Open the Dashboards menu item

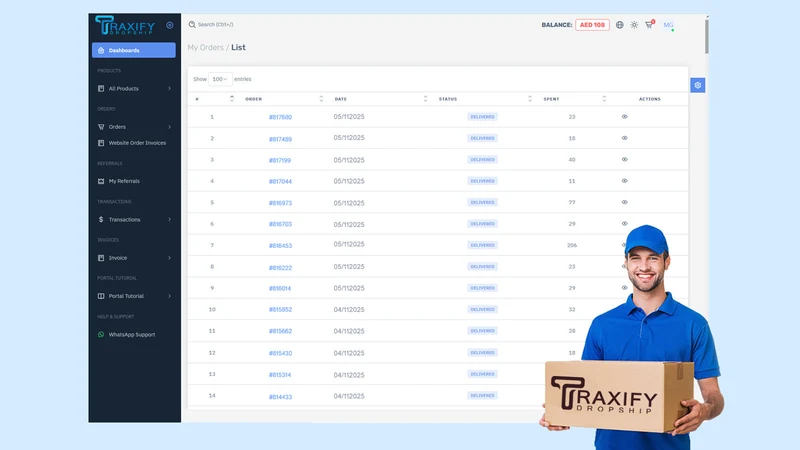pos(134,50)
